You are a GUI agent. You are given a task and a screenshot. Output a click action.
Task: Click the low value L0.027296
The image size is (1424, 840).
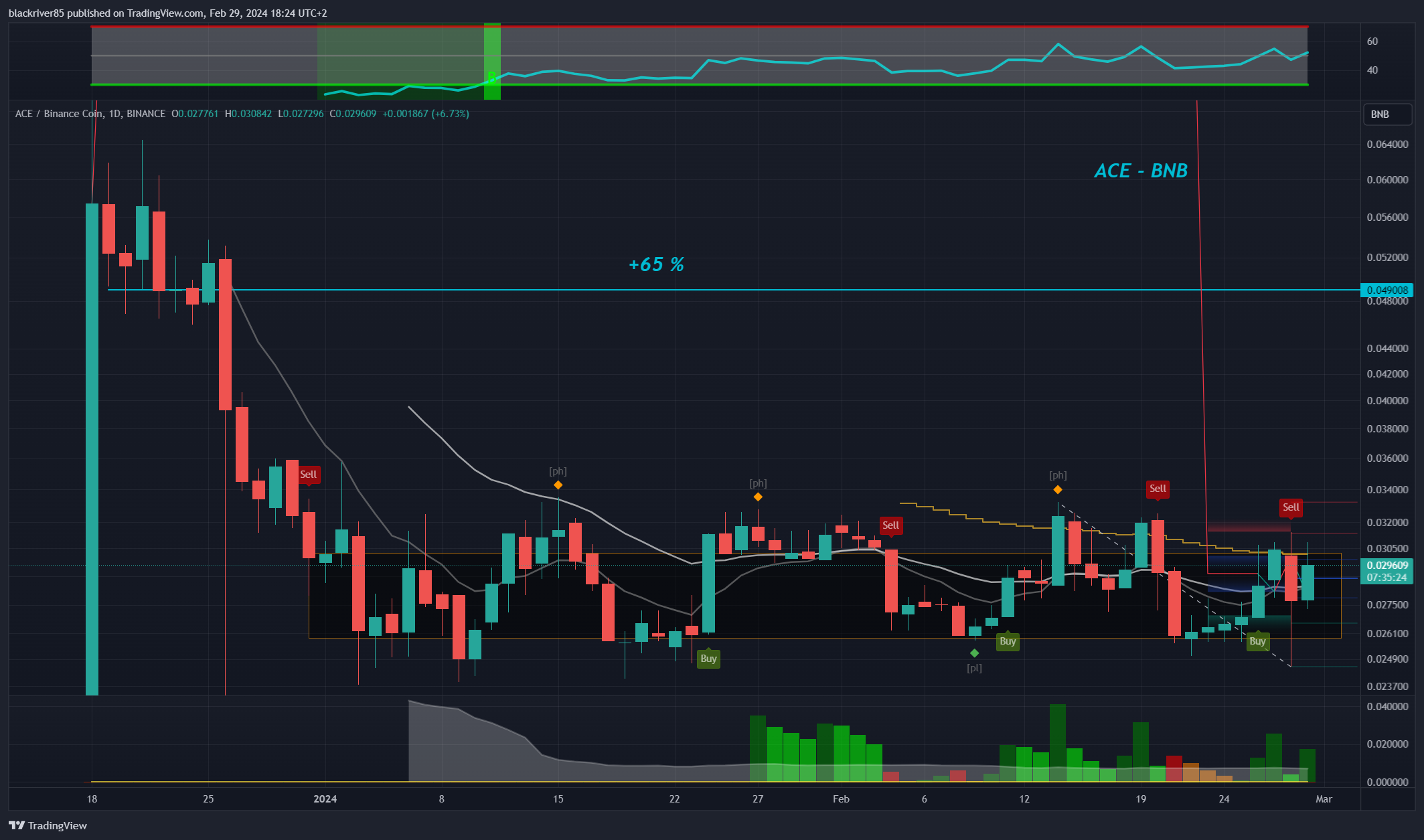[x=301, y=114]
